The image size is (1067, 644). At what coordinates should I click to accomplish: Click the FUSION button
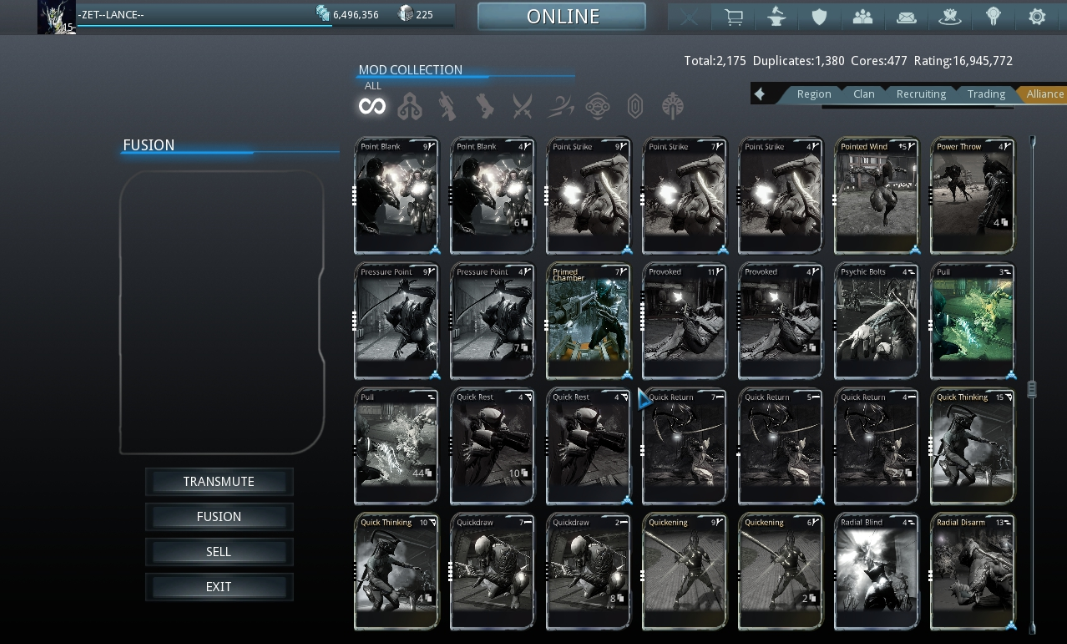(x=219, y=517)
